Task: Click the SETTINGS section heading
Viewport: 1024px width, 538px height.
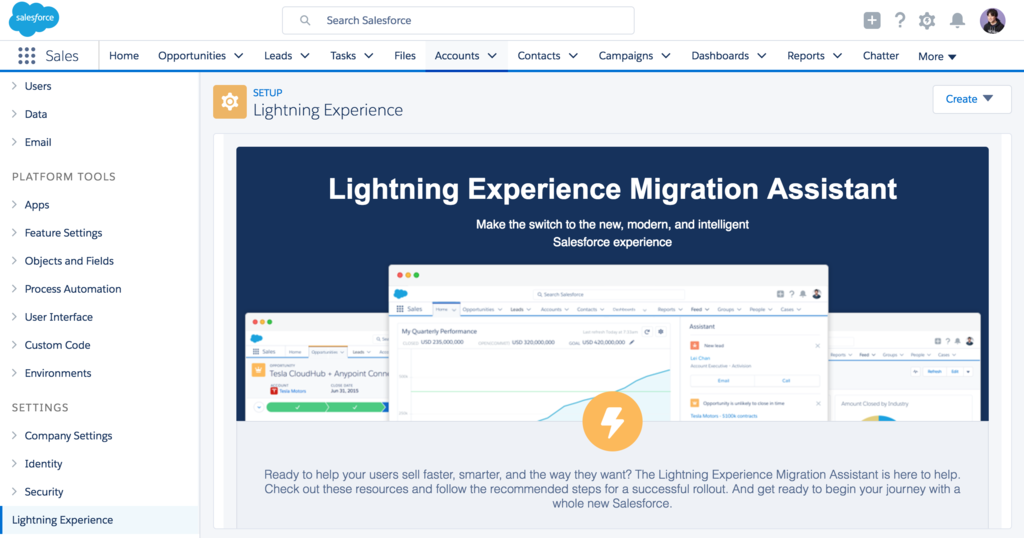Action: [40, 407]
